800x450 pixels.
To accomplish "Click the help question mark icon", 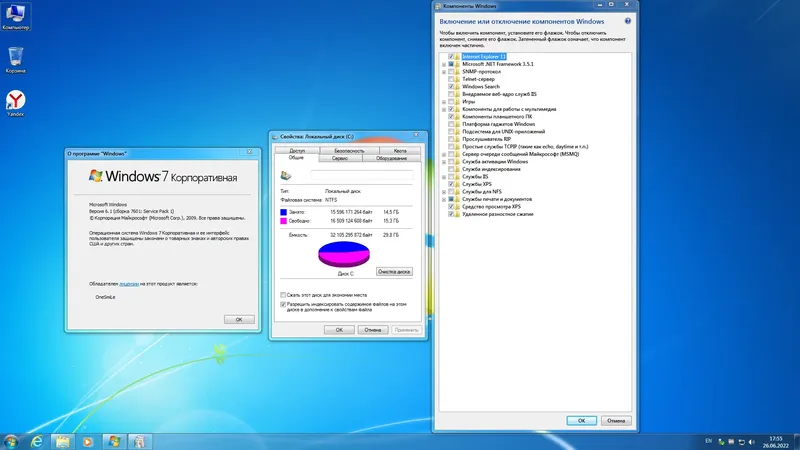I will tap(628, 21).
